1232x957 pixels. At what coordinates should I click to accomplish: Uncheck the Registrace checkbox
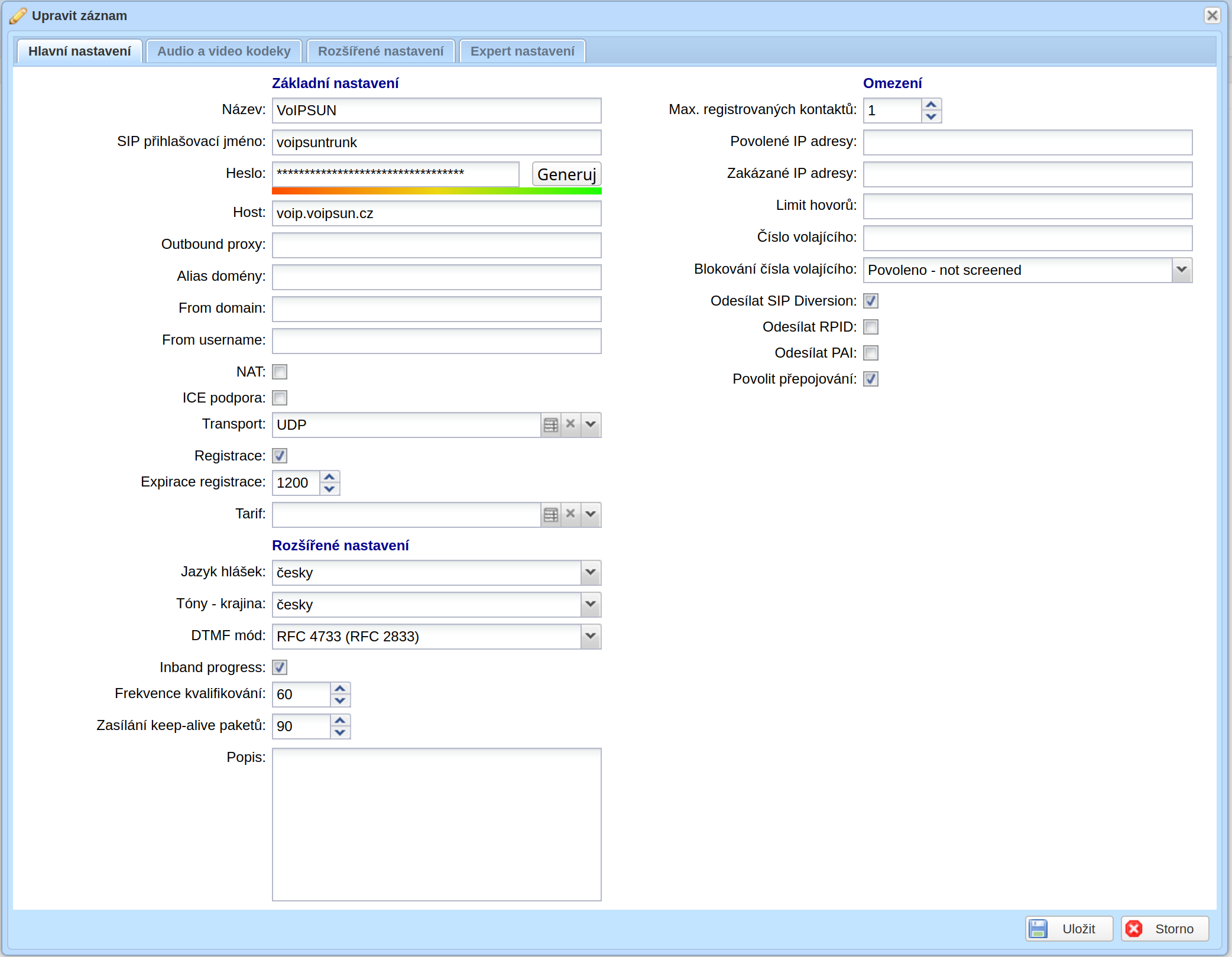[280, 456]
